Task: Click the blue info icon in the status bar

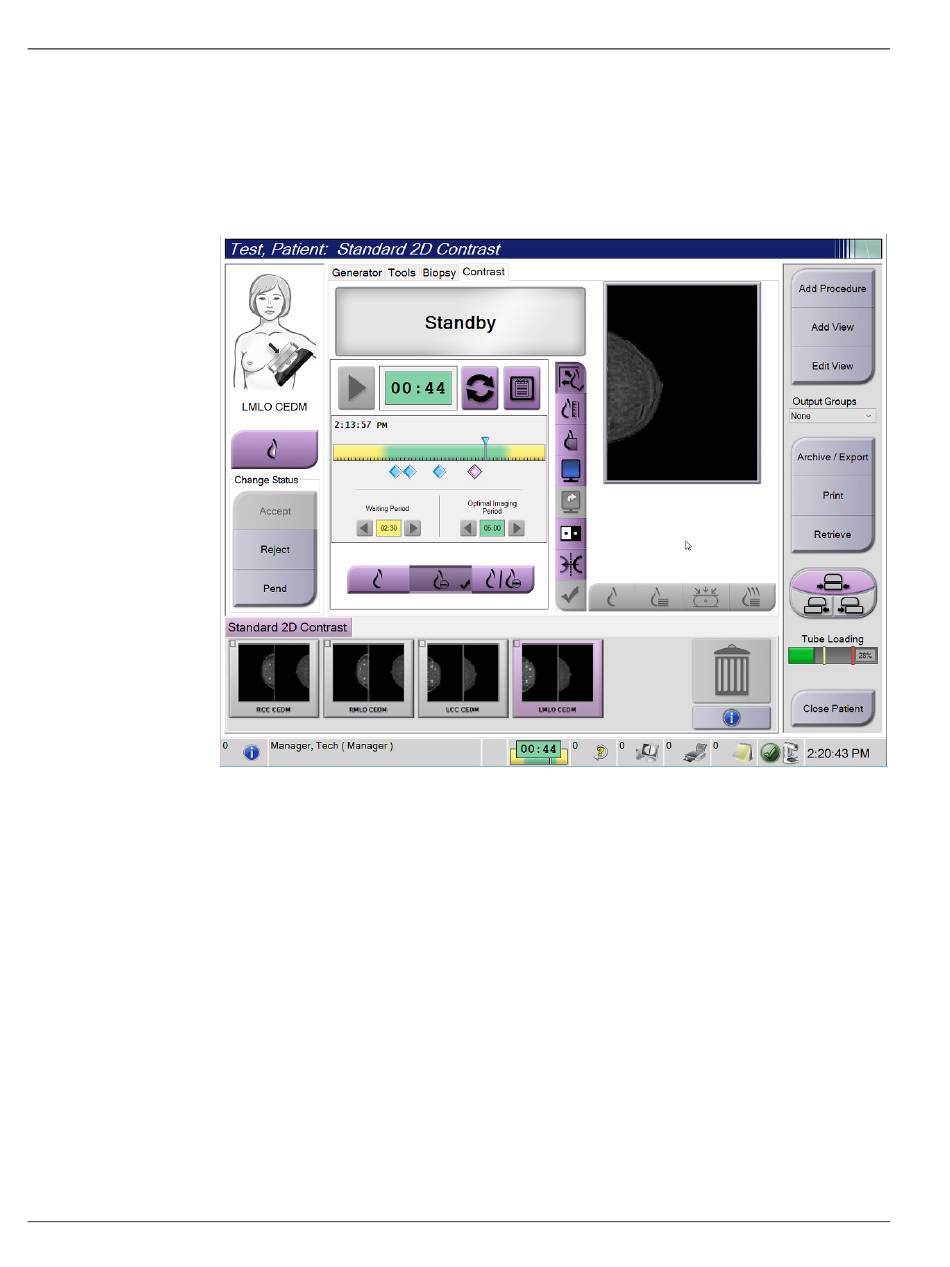Action: point(251,753)
